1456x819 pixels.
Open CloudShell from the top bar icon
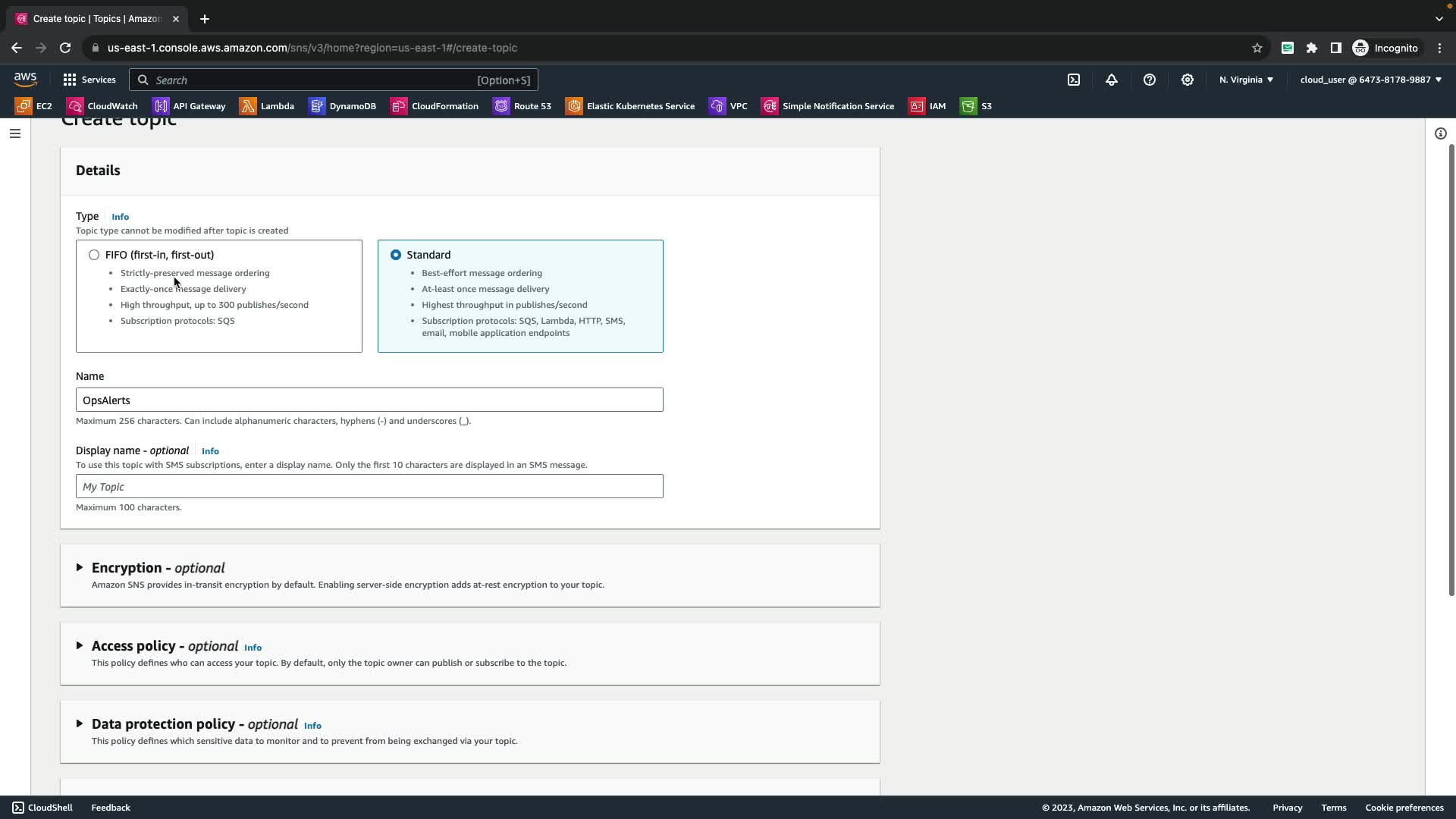(x=1074, y=80)
